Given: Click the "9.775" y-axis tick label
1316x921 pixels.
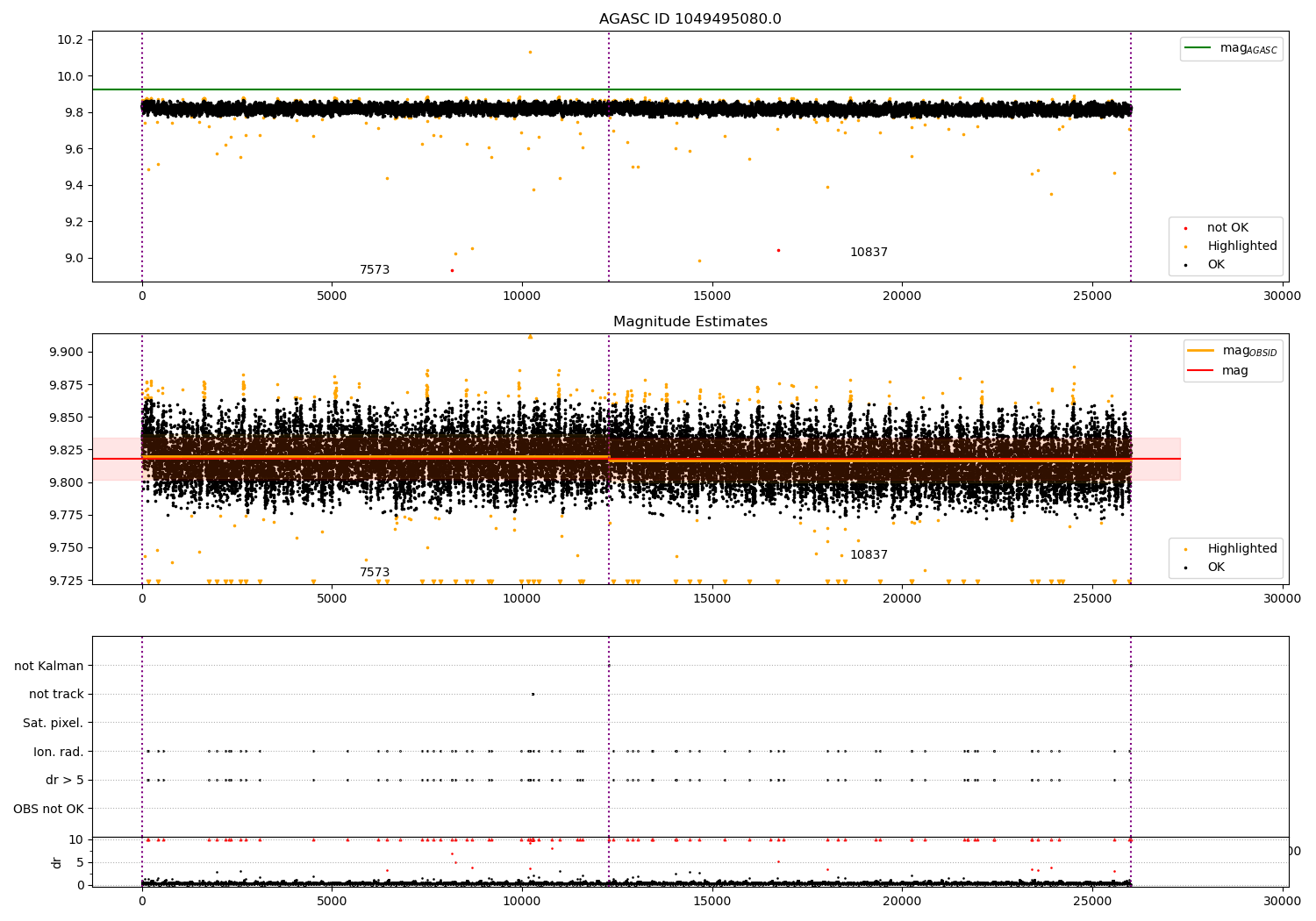Looking at the screenshot, I should click(66, 516).
